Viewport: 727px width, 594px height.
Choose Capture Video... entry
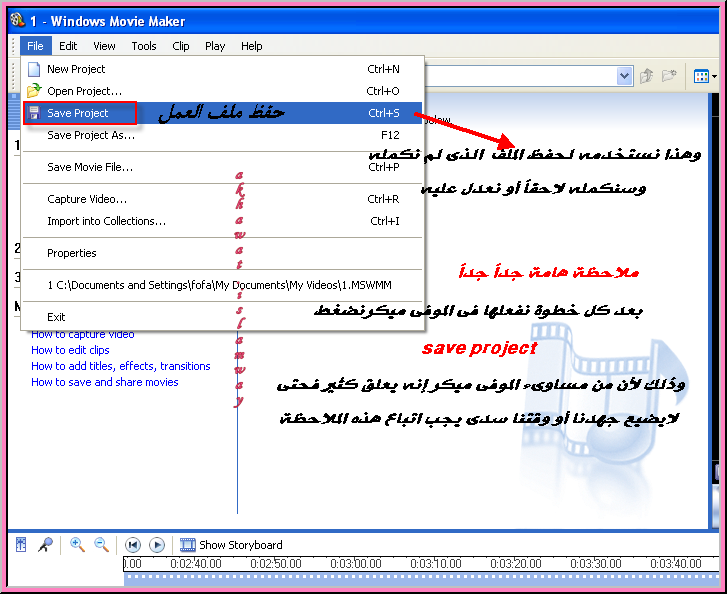coord(223,199)
